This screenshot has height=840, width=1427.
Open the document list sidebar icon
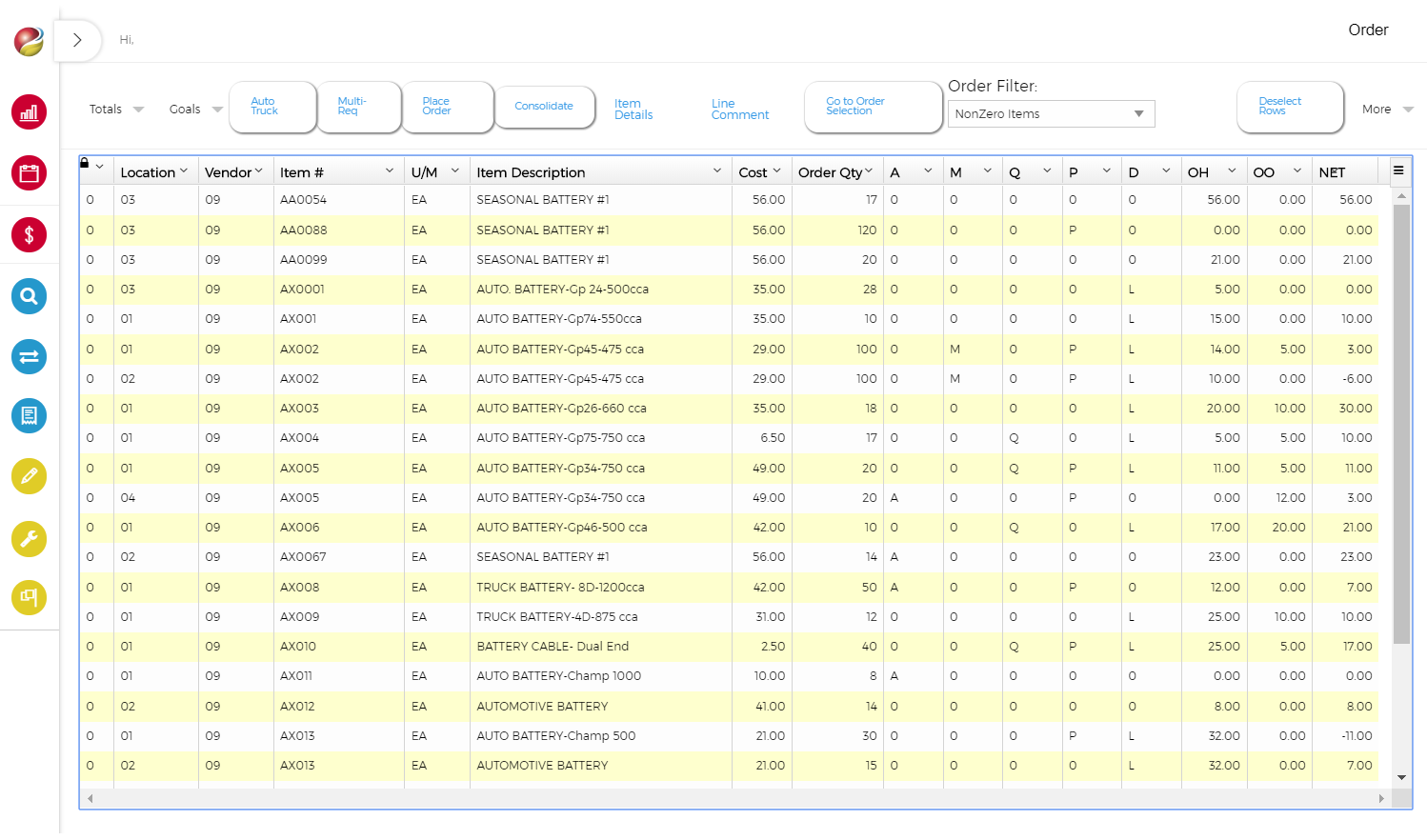click(30, 416)
